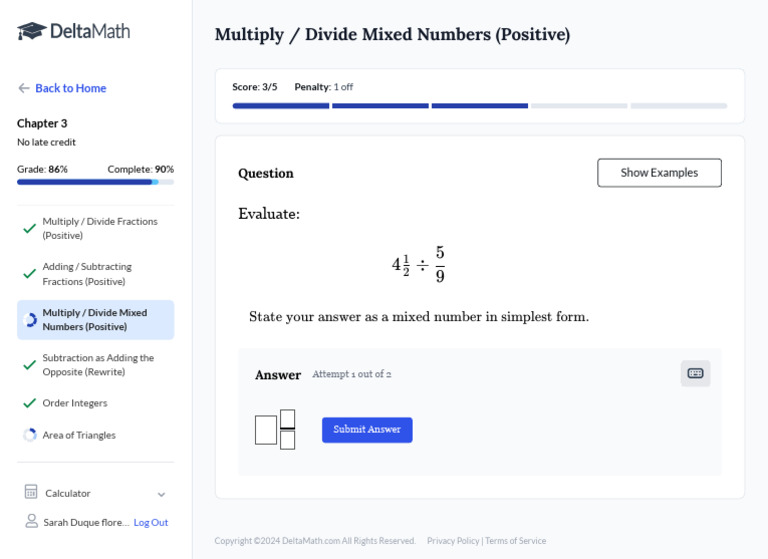Image resolution: width=768 pixels, height=559 pixels.
Task: Open the Terms of Service link
Action: (x=516, y=541)
